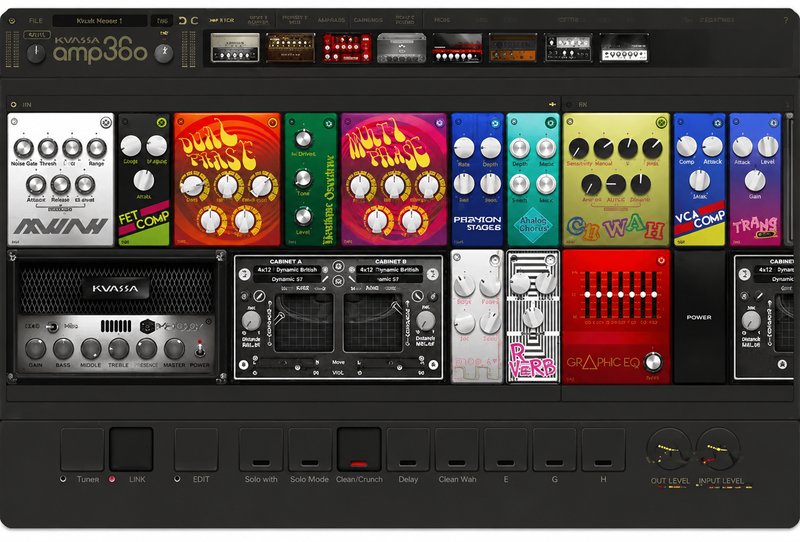The height and width of the screenshot is (542, 800).
Task: Flip the POWER switch on Kuassa amp
Action: tap(201, 349)
